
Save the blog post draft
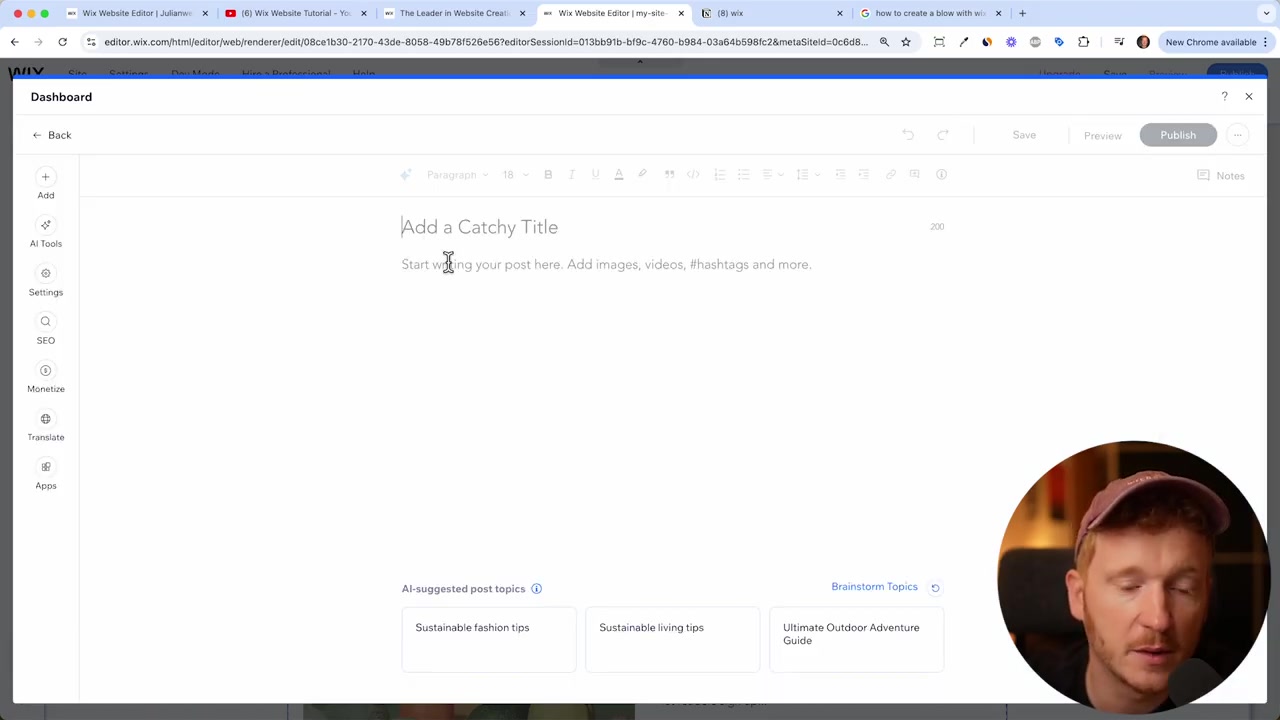tap(1024, 135)
